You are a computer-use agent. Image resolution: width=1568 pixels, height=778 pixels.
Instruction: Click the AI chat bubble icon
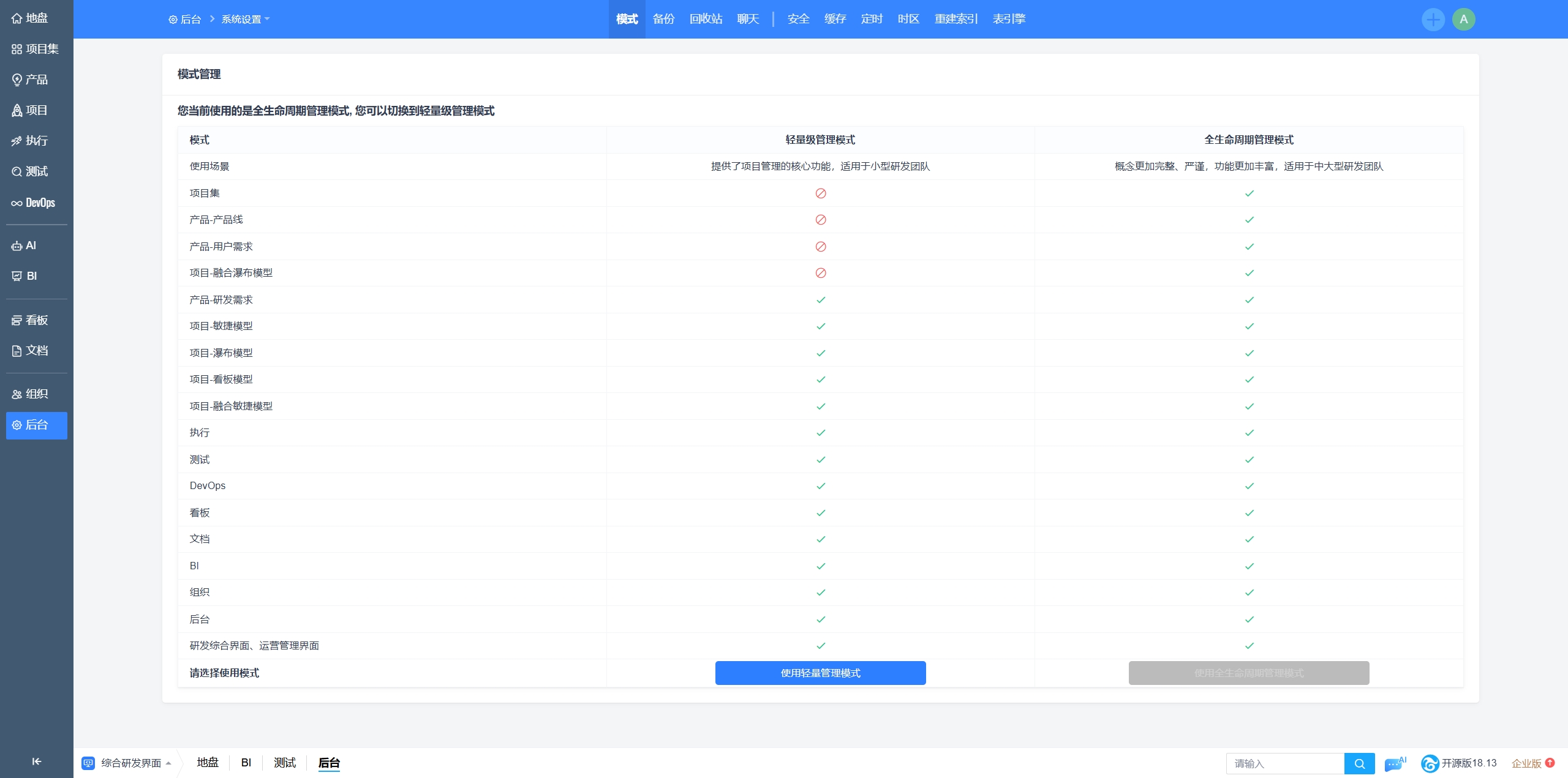pyautogui.click(x=1394, y=763)
